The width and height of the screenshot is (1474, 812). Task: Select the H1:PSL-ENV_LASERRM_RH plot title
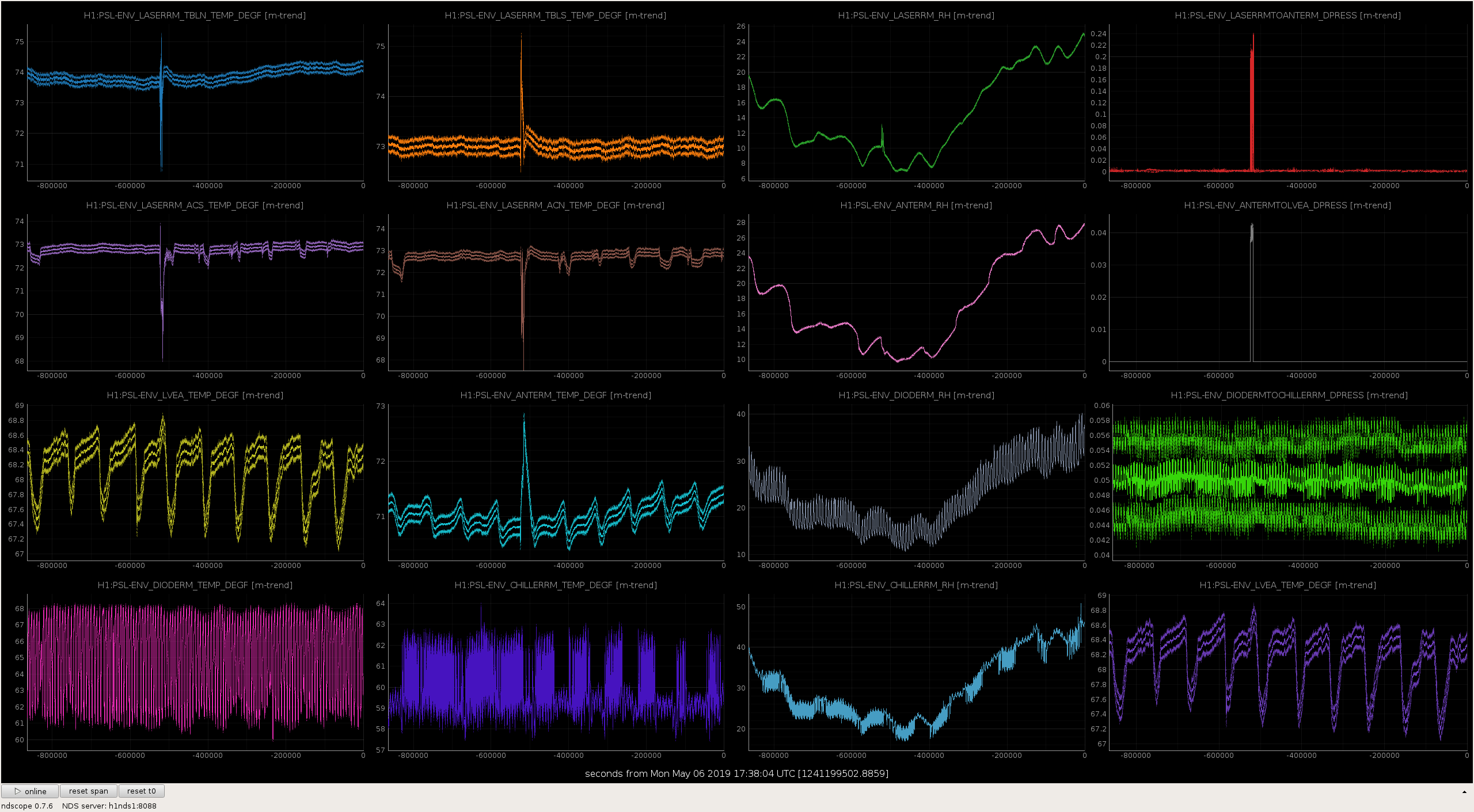pos(916,16)
